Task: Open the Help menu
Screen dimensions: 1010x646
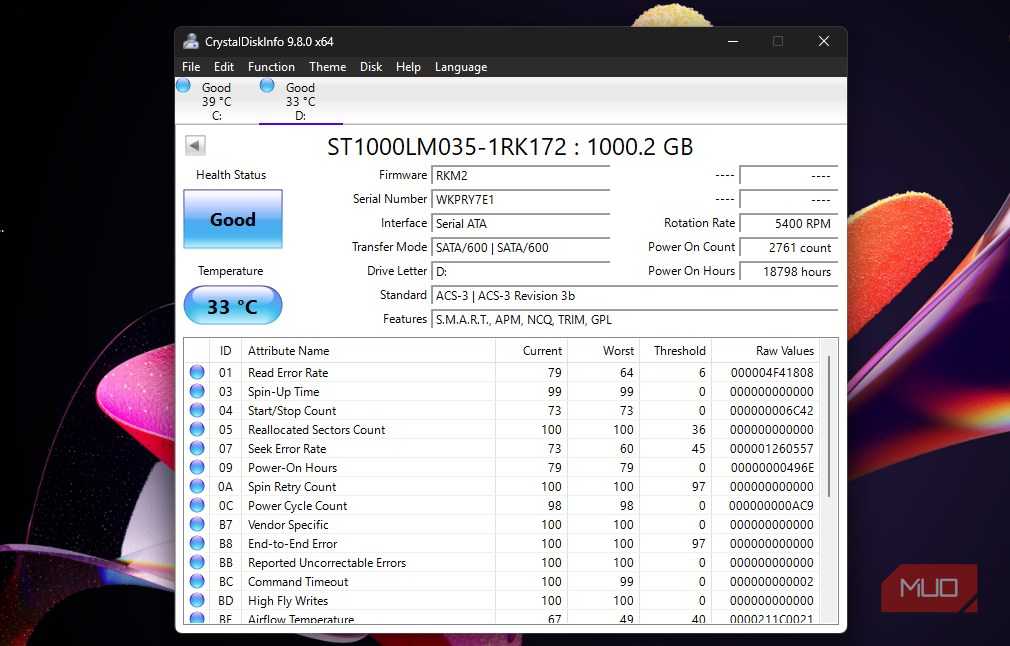Action: 408,67
